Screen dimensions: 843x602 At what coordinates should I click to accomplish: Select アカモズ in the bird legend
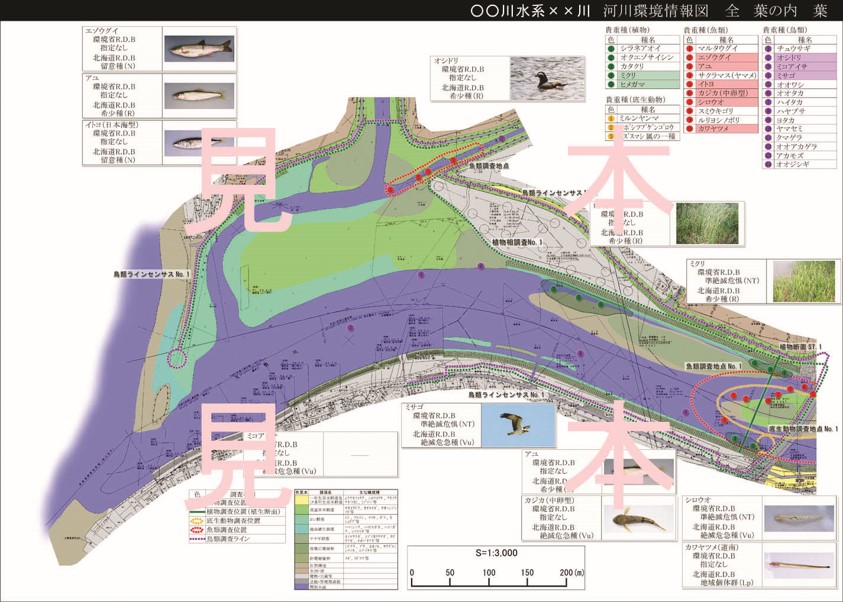pos(790,156)
